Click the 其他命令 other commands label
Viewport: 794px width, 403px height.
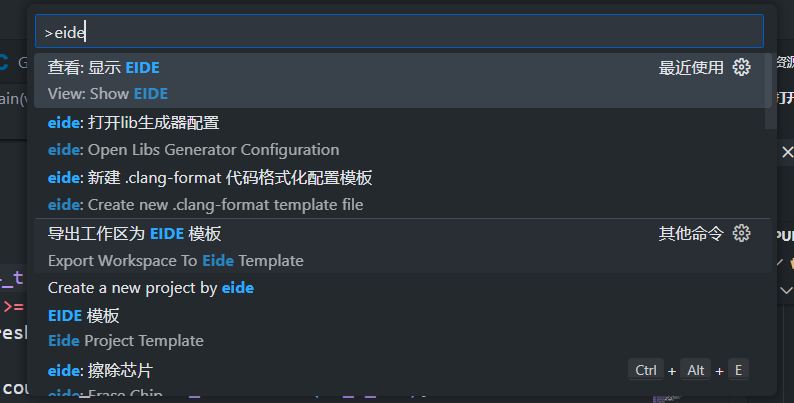coord(691,233)
